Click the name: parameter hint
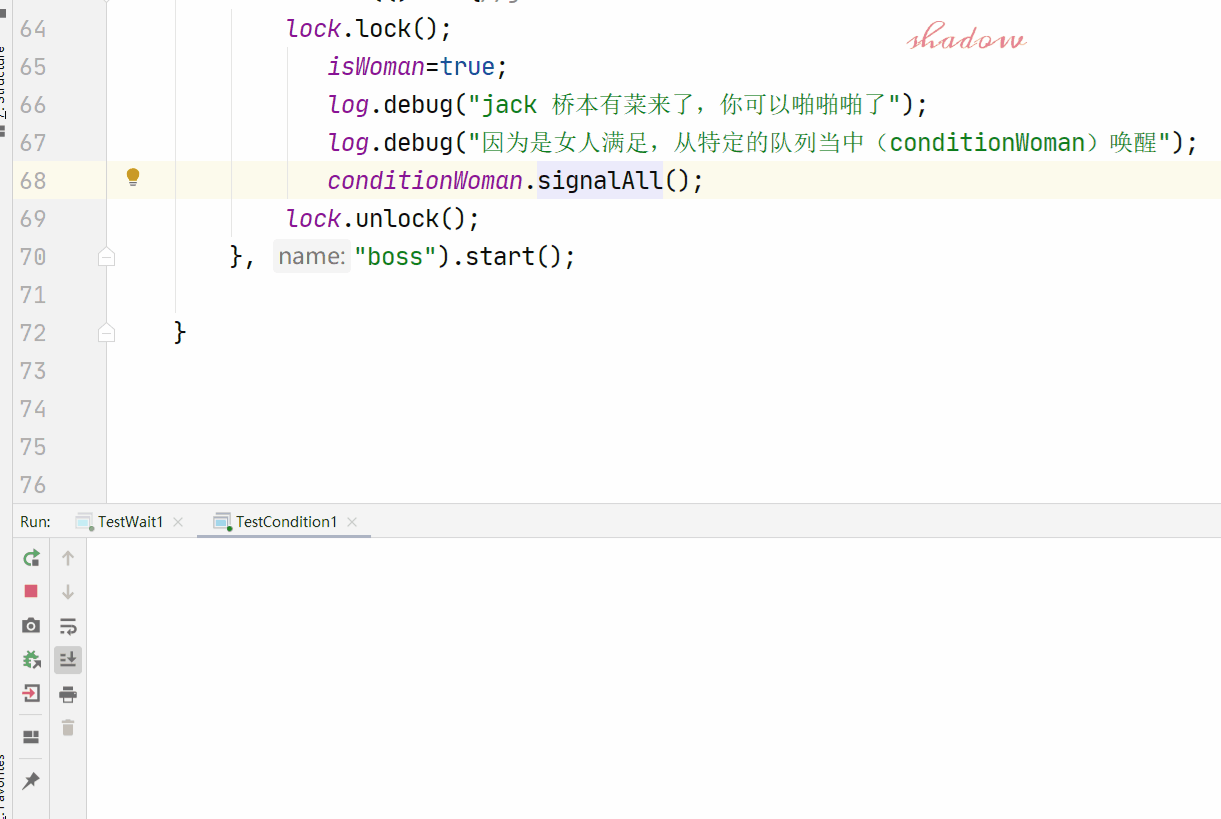1221x819 pixels. 311,257
